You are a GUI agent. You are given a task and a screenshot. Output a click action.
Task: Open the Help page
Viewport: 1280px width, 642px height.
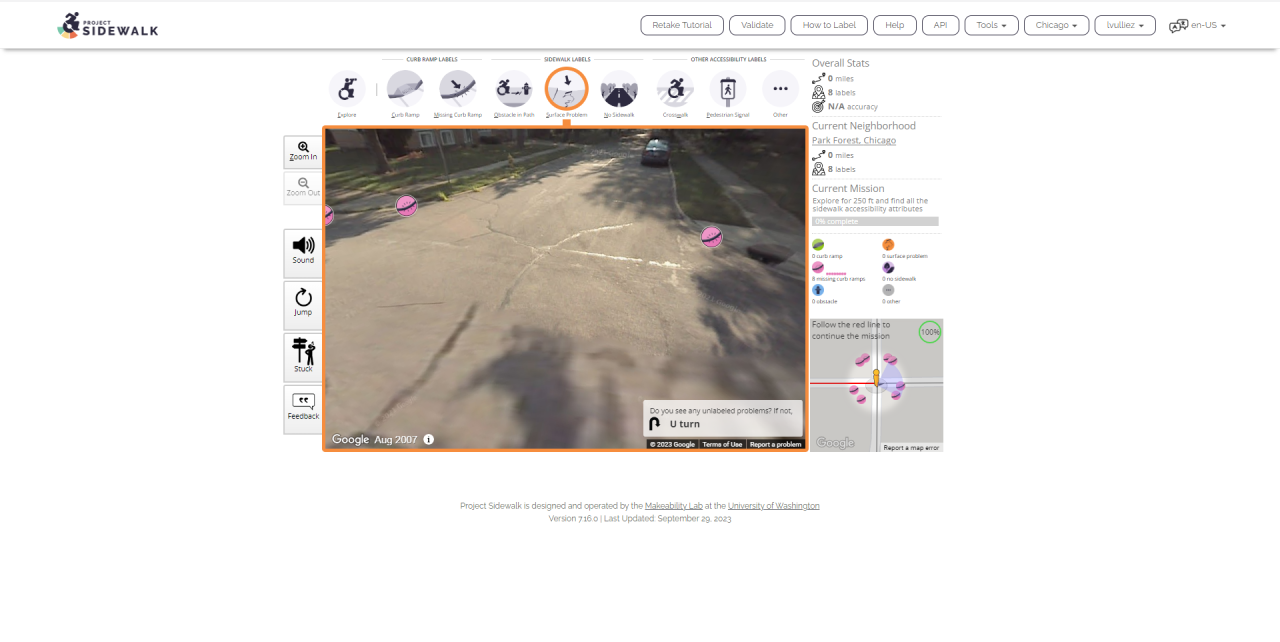895,25
